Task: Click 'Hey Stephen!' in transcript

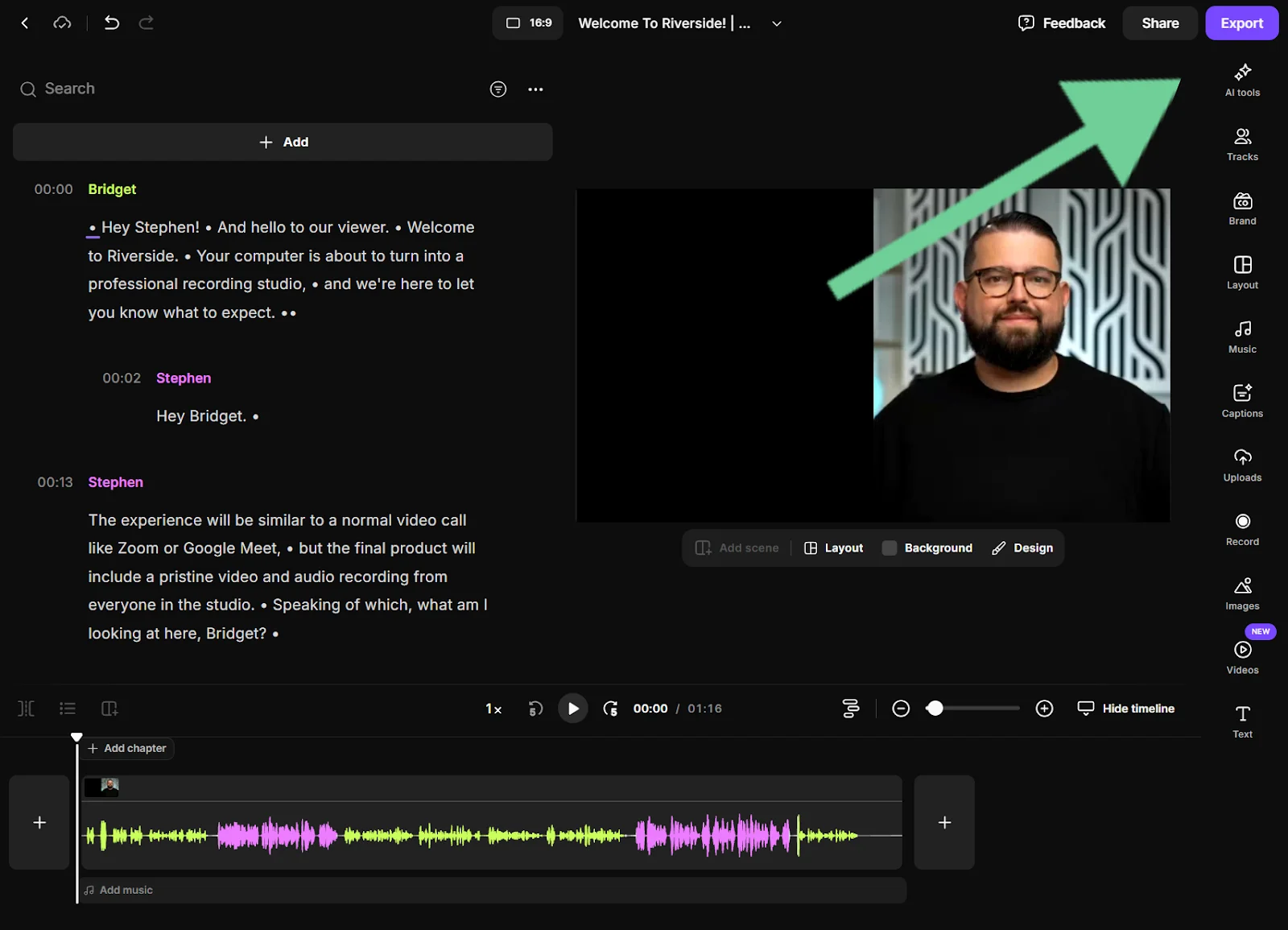Action: pos(151,228)
